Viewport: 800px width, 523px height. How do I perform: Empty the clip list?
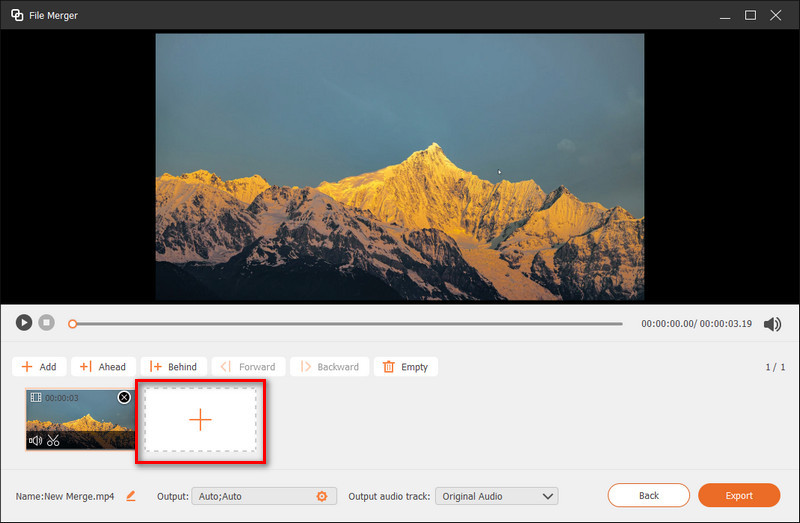click(406, 366)
